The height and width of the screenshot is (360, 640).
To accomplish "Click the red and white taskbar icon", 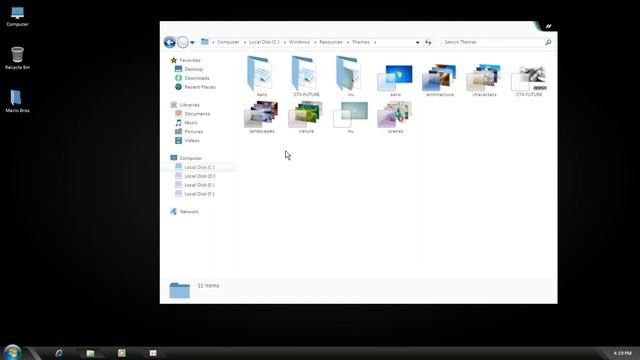I will (x=153, y=353).
